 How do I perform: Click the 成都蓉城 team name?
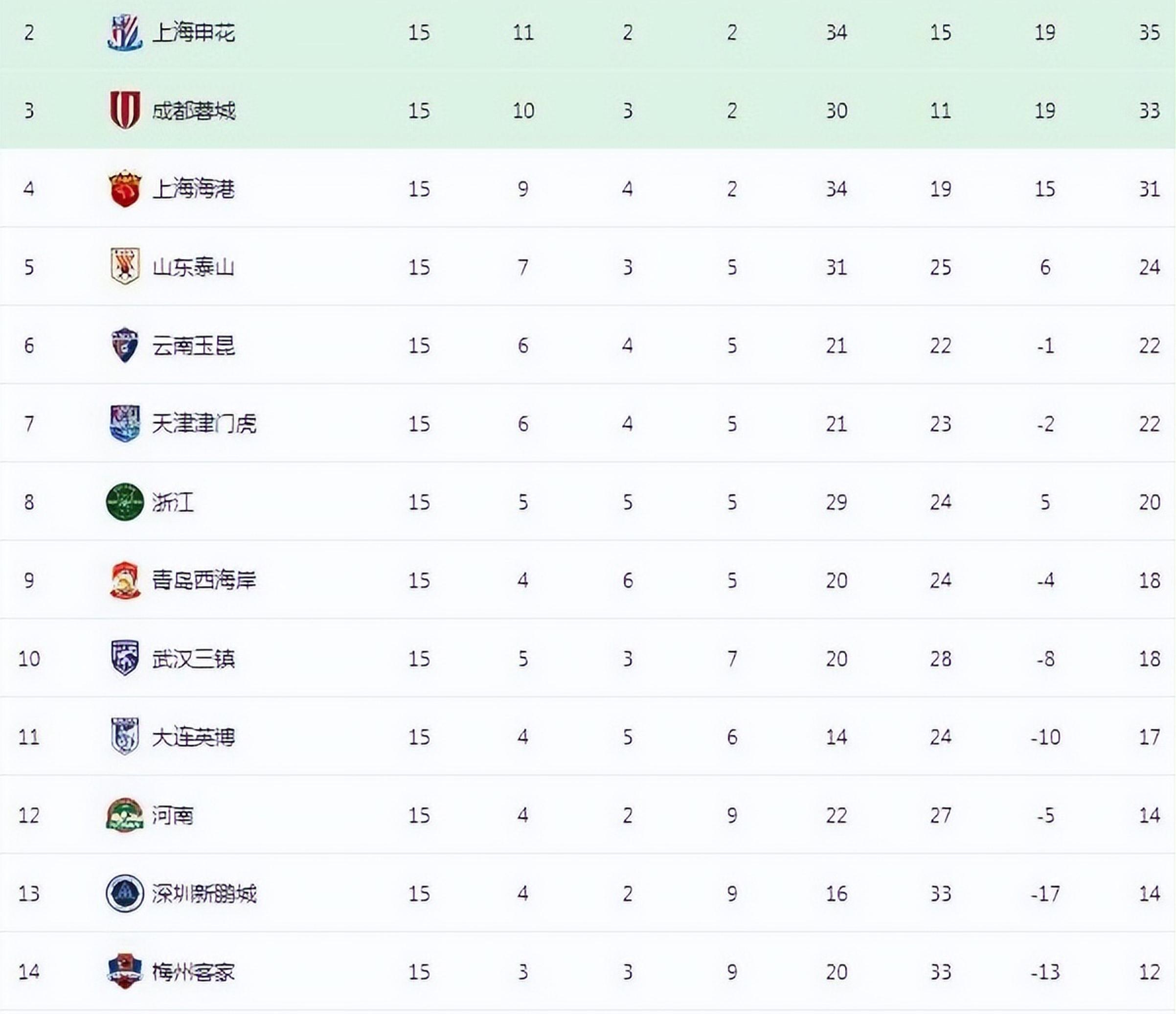(x=194, y=111)
